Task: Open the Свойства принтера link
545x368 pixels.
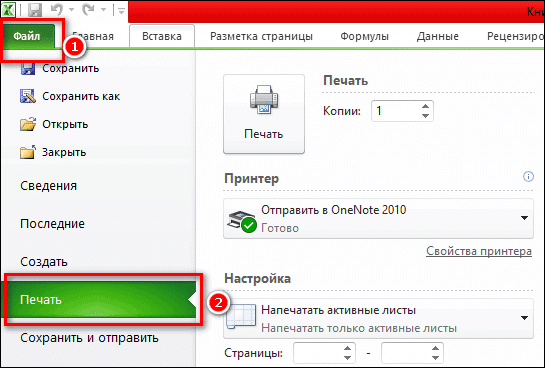Action: (479, 251)
